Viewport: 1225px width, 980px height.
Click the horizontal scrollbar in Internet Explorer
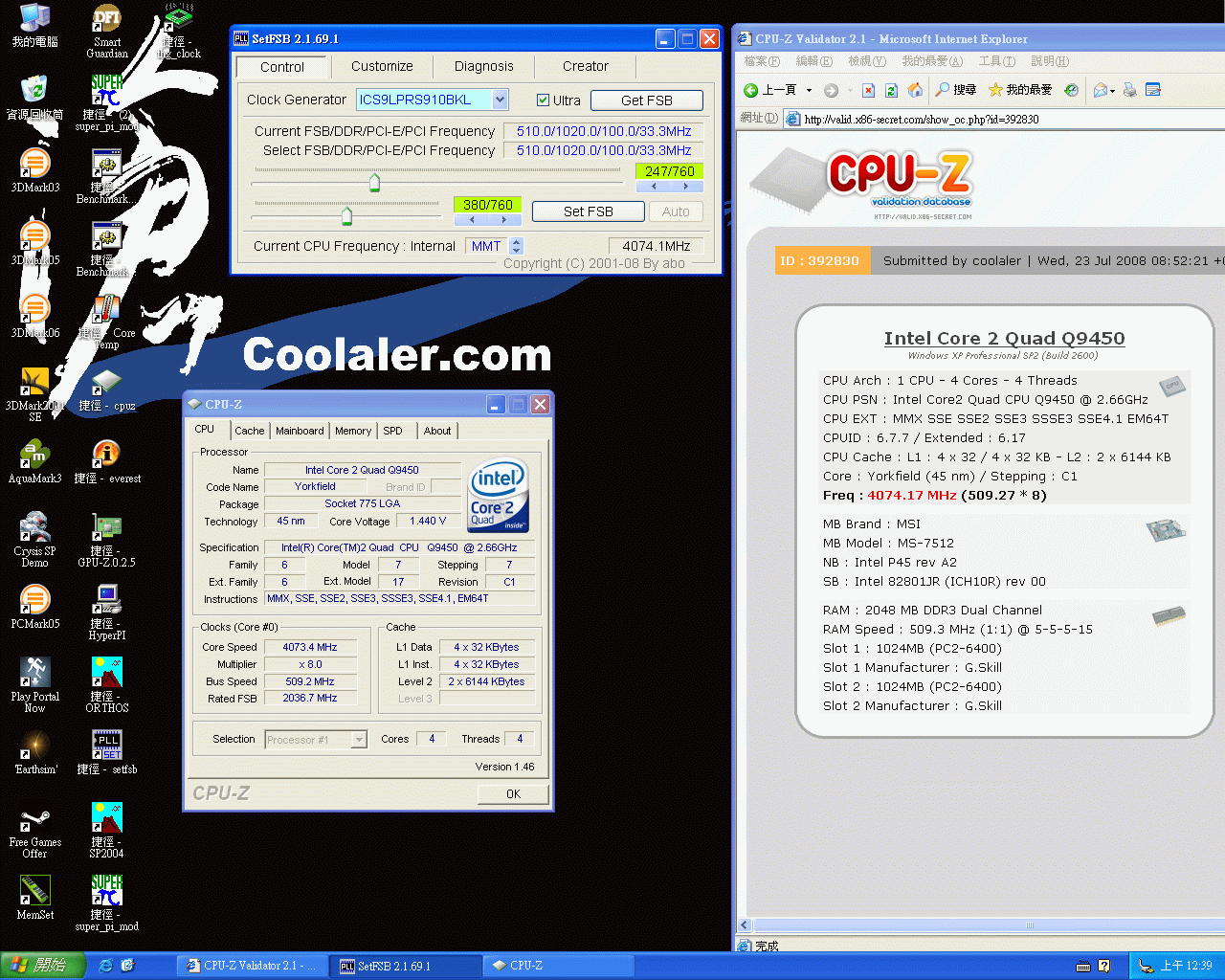[1029, 925]
